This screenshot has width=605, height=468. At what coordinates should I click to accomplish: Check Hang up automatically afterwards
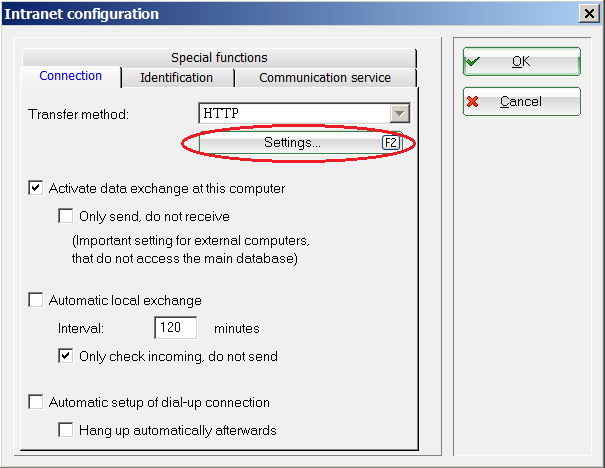pos(66,431)
